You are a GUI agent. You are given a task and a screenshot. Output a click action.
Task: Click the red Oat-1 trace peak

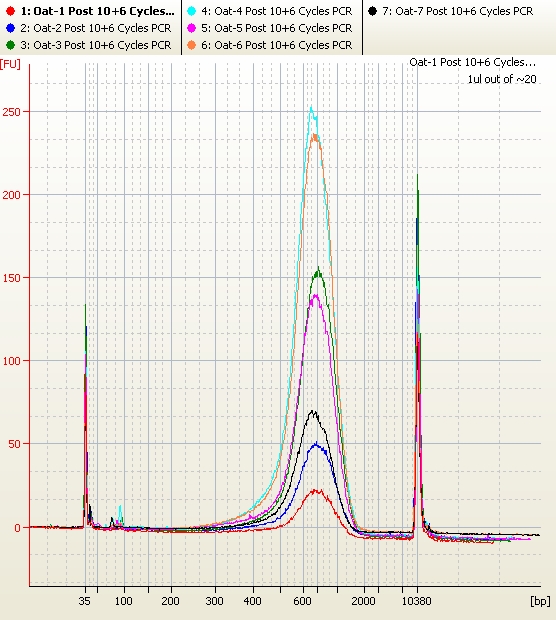317,491
